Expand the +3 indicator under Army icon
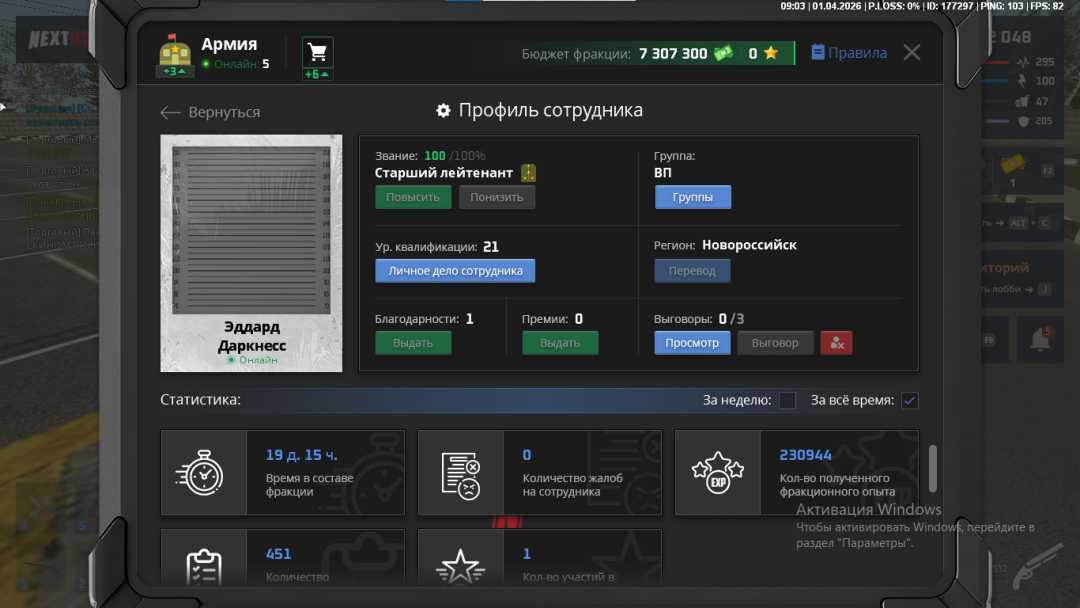1080x608 pixels. coord(174,72)
